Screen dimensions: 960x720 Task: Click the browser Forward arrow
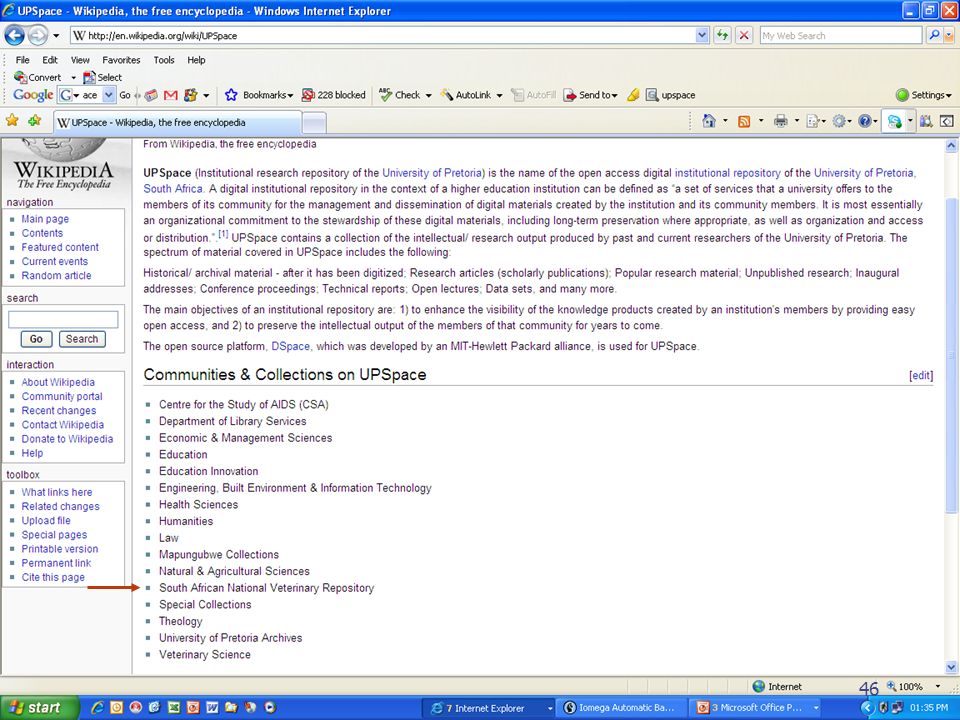pyautogui.click(x=38, y=36)
